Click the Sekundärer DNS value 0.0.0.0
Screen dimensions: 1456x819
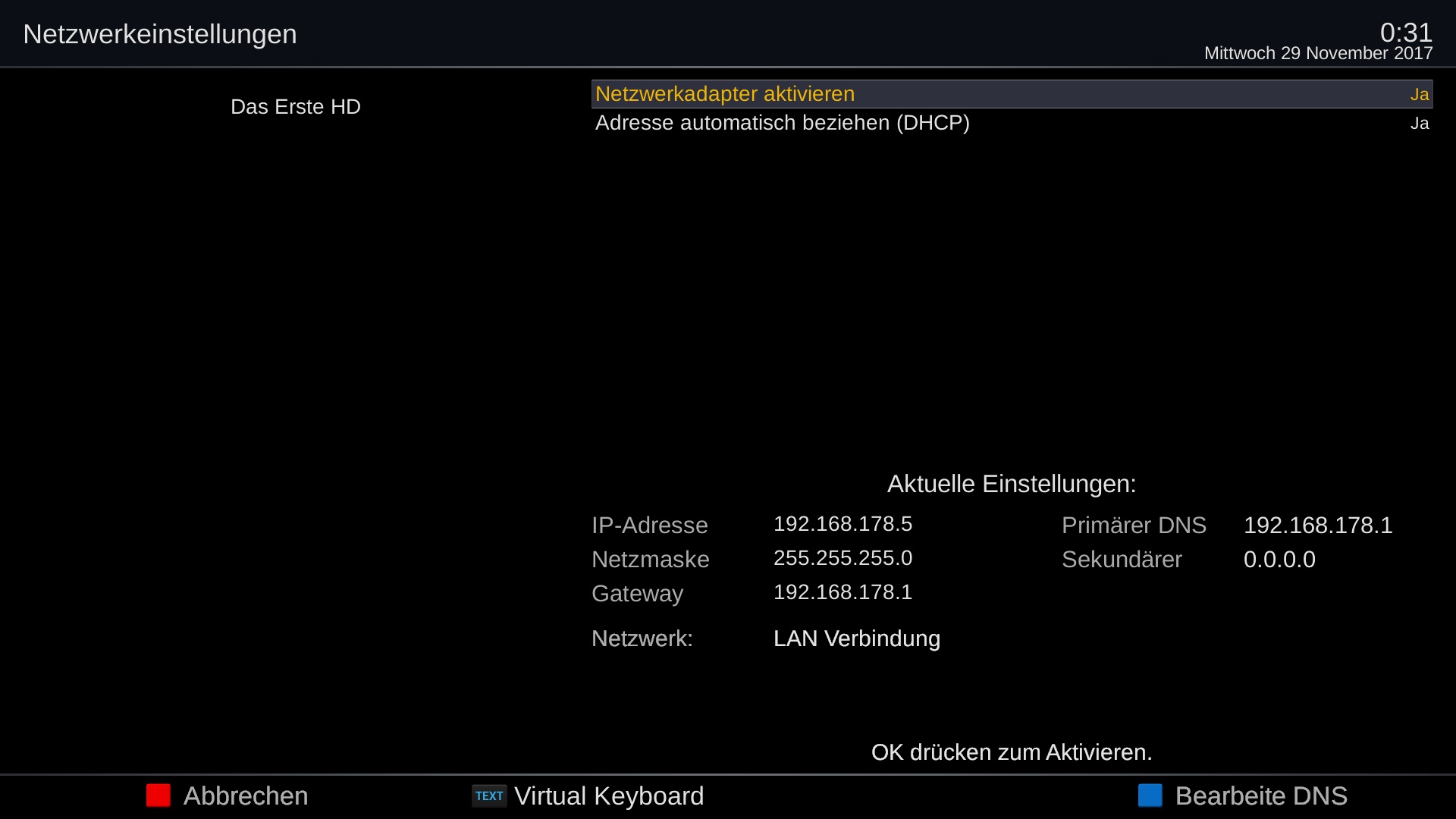coord(1279,560)
